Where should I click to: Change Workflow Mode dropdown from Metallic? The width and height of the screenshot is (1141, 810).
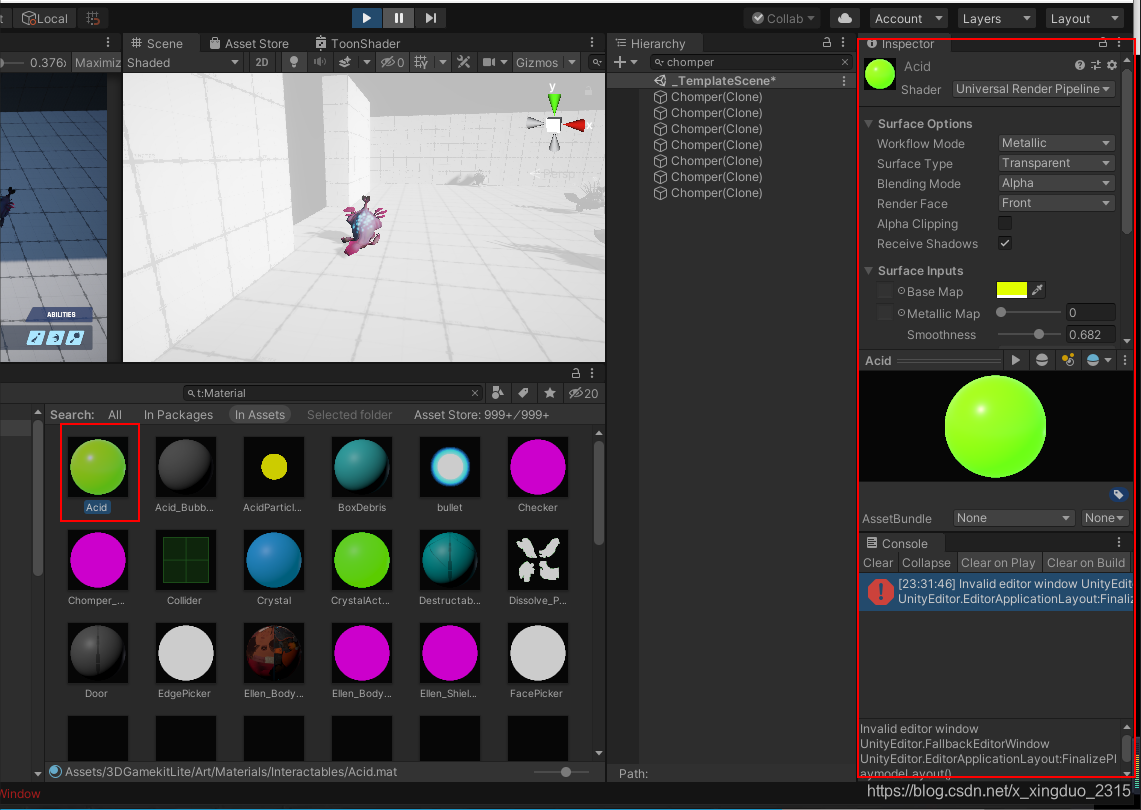1056,143
